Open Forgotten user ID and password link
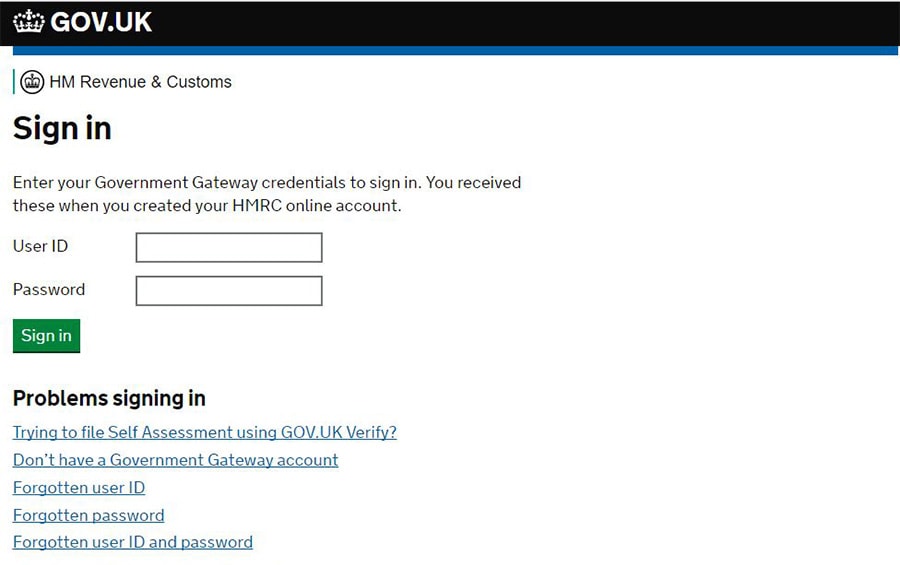The image size is (900, 565). (x=133, y=542)
